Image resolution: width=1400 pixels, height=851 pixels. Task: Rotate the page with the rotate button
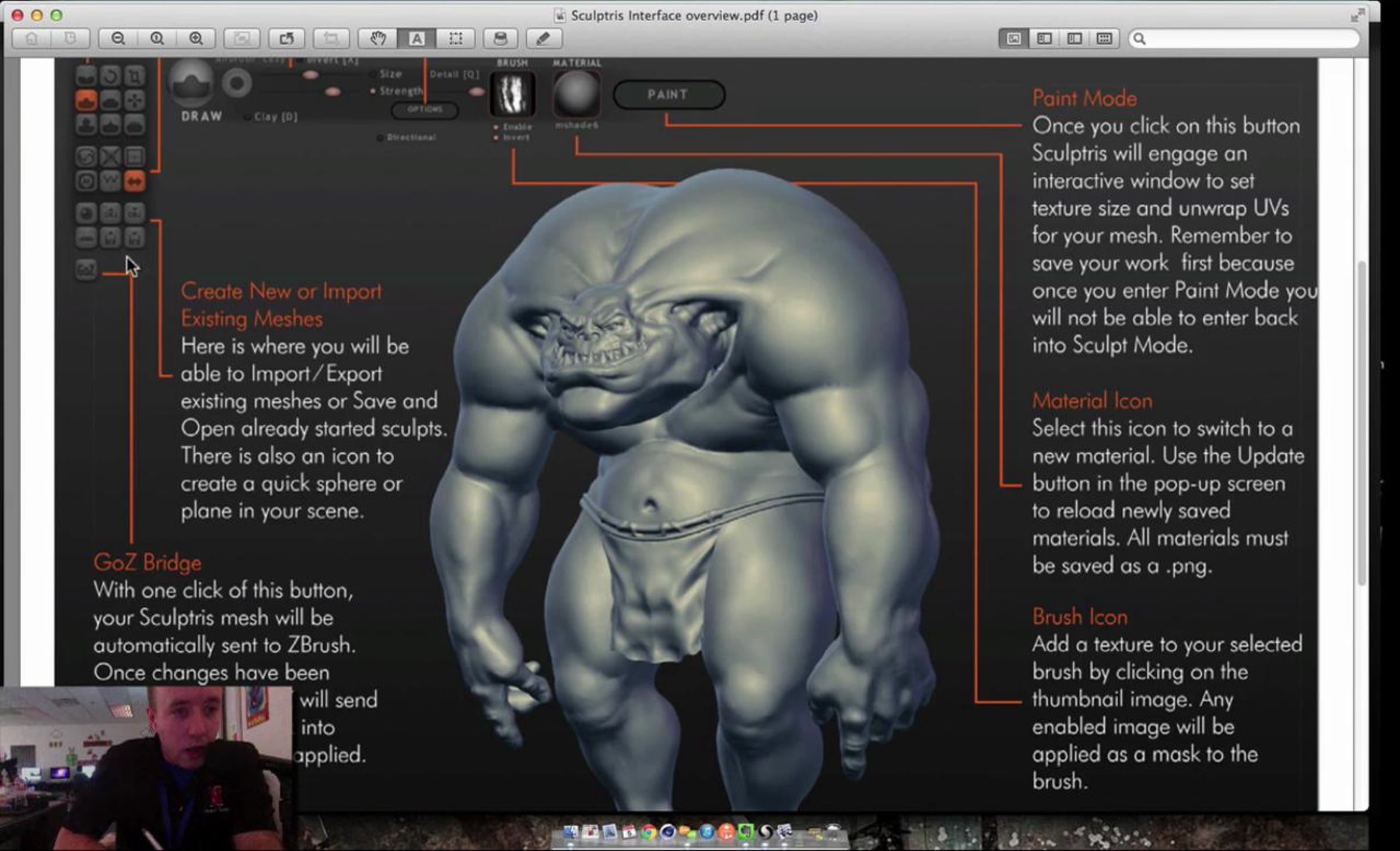pyautogui.click(x=286, y=38)
